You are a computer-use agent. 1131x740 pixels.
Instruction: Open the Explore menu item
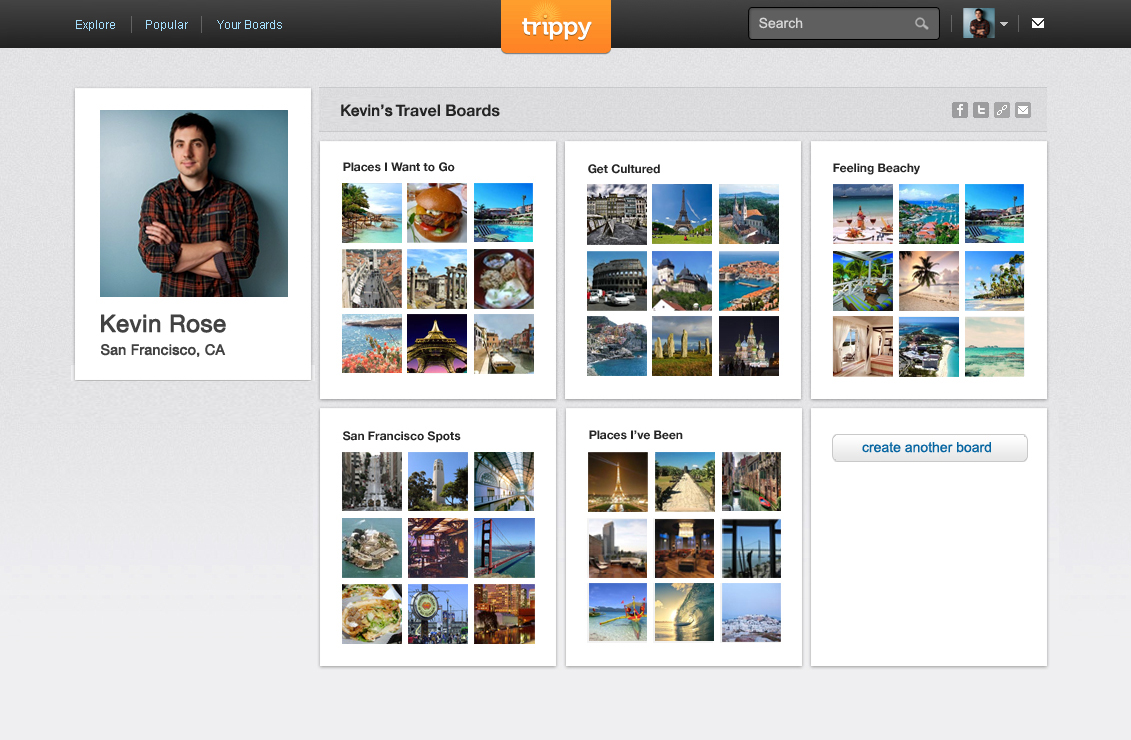[x=95, y=25]
